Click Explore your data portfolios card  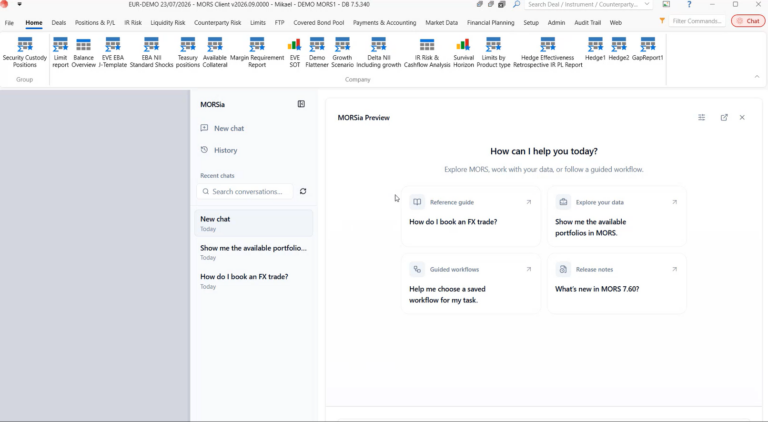[617, 216]
